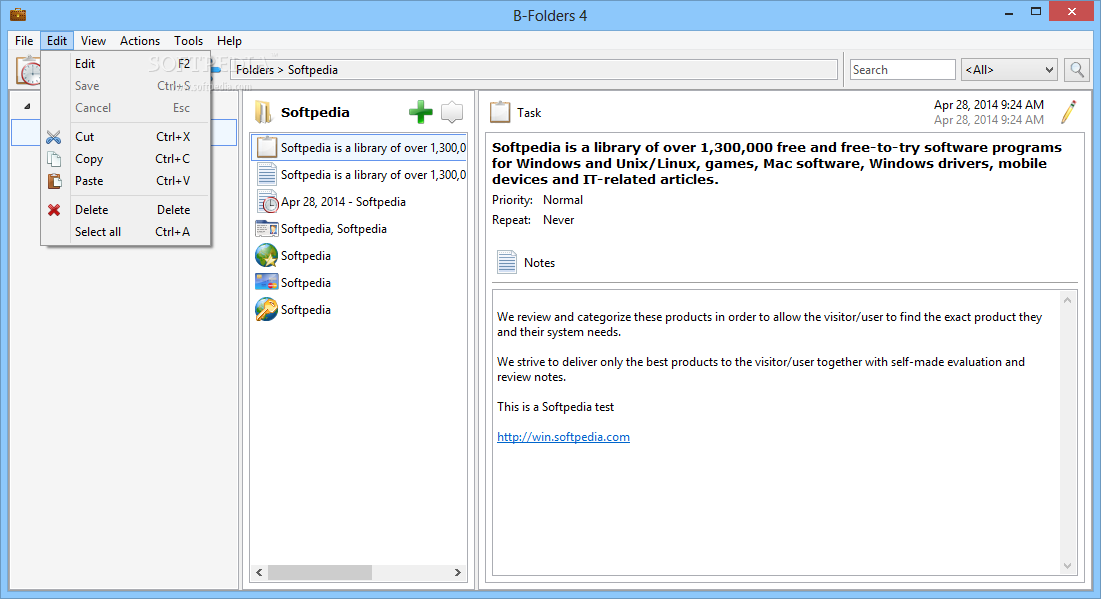
Task: Click the calendar clock icon for Apr 28, 2014 entry
Action: pos(268,202)
